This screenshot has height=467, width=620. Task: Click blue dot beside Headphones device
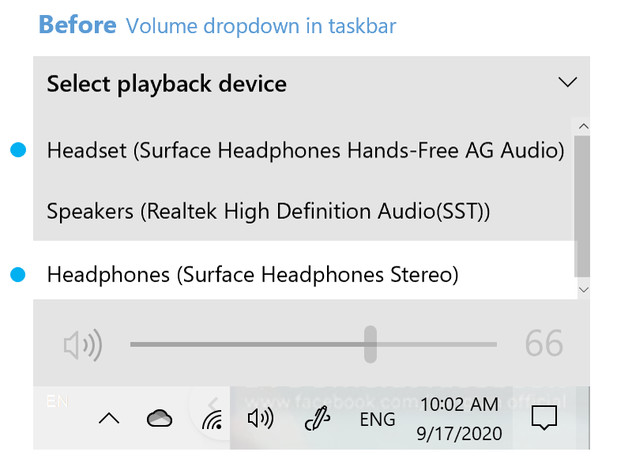pyautogui.click(x=17, y=273)
